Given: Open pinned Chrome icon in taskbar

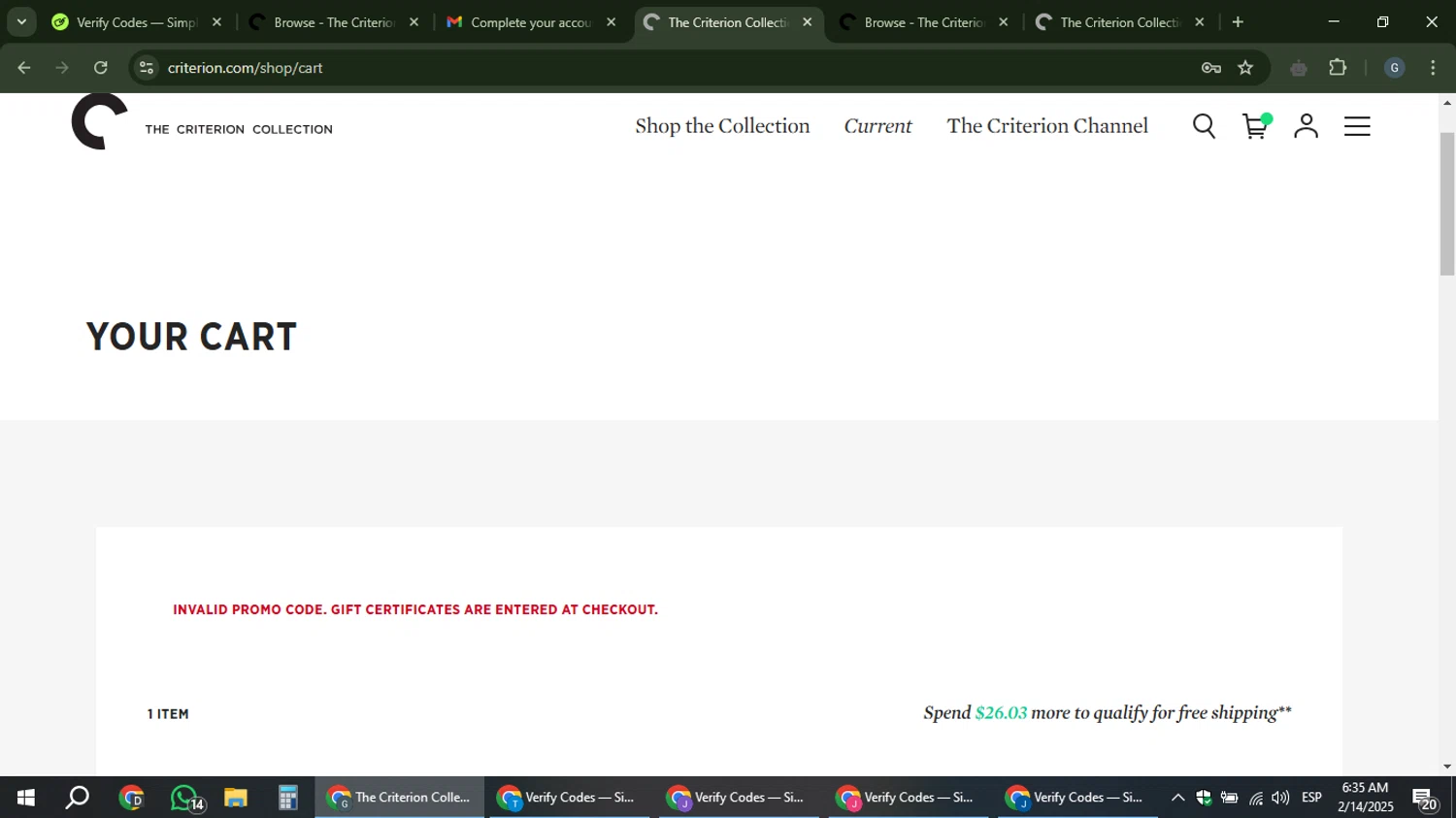Looking at the screenshot, I should coord(131,798).
